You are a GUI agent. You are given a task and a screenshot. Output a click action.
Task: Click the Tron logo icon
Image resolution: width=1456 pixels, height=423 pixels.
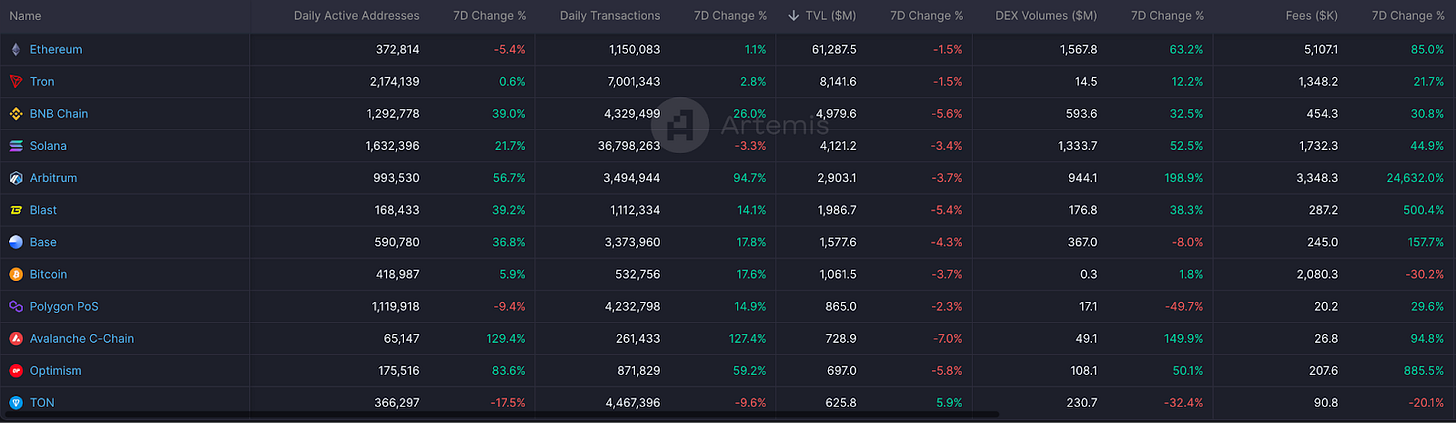pos(15,81)
